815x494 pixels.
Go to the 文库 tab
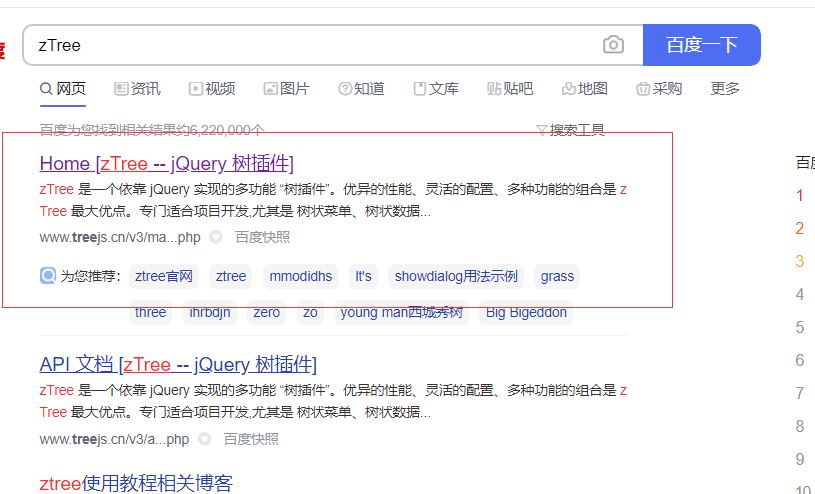pos(436,89)
